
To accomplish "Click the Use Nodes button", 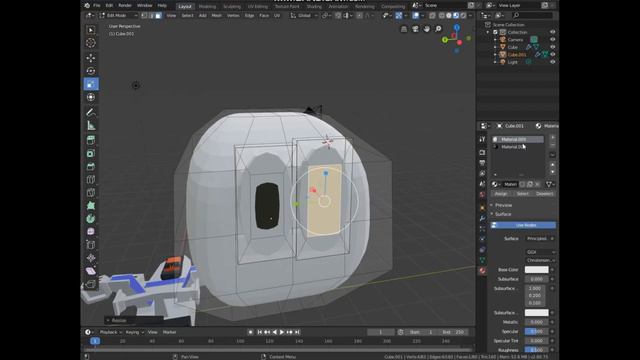I will (x=523, y=225).
